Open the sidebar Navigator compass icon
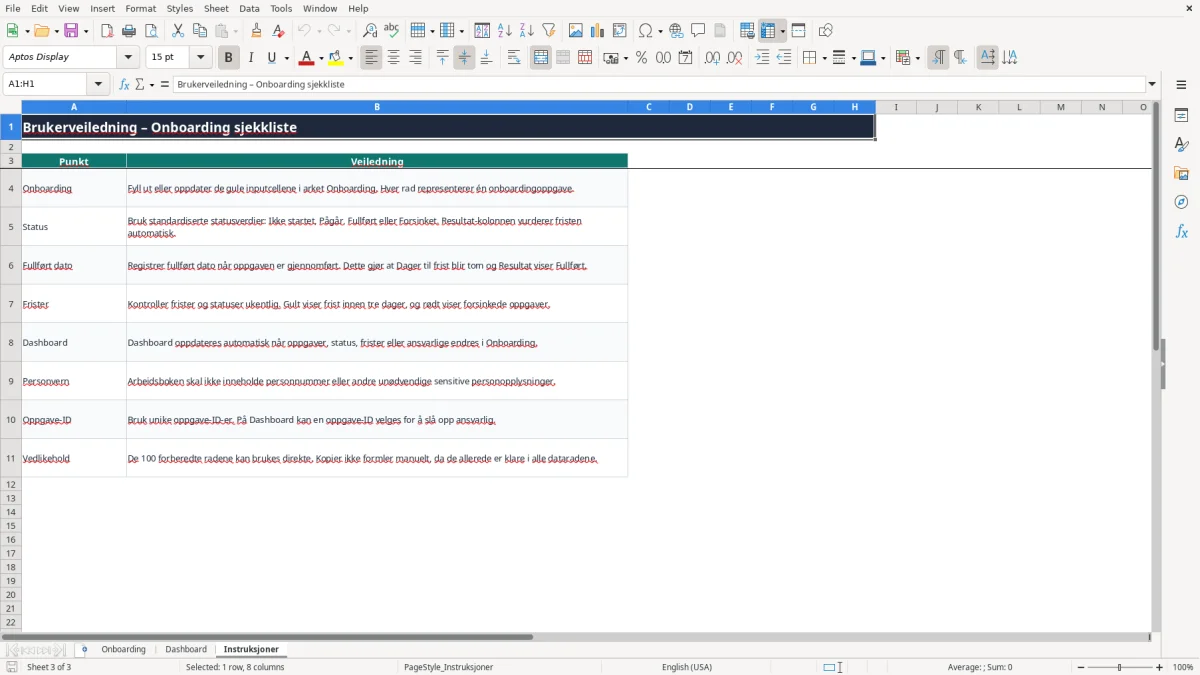Image resolution: width=1200 pixels, height=675 pixels. tap(1181, 203)
